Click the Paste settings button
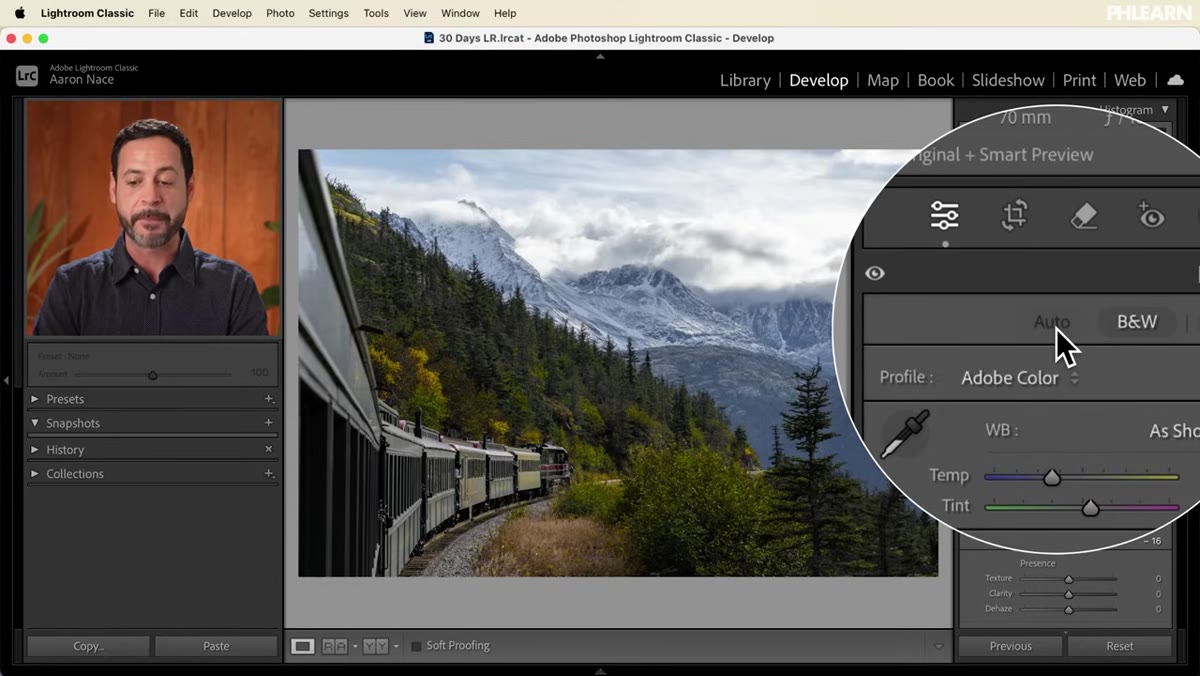 (x=216, y=646)
